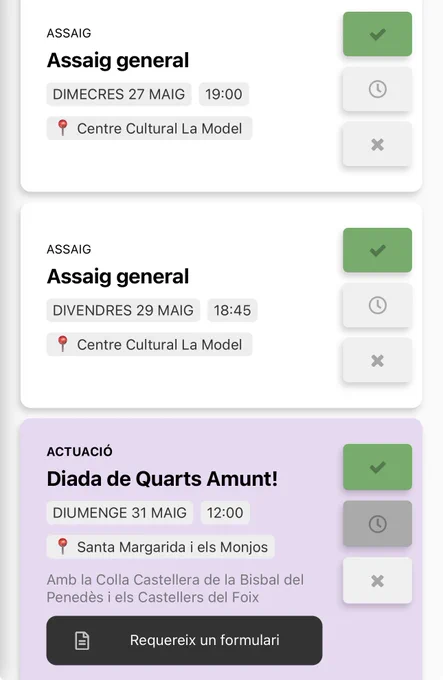Viewport: 443px width, 680px height.
Task: Open the Diada de Quarts Amunt! event title
Action: 162,479
